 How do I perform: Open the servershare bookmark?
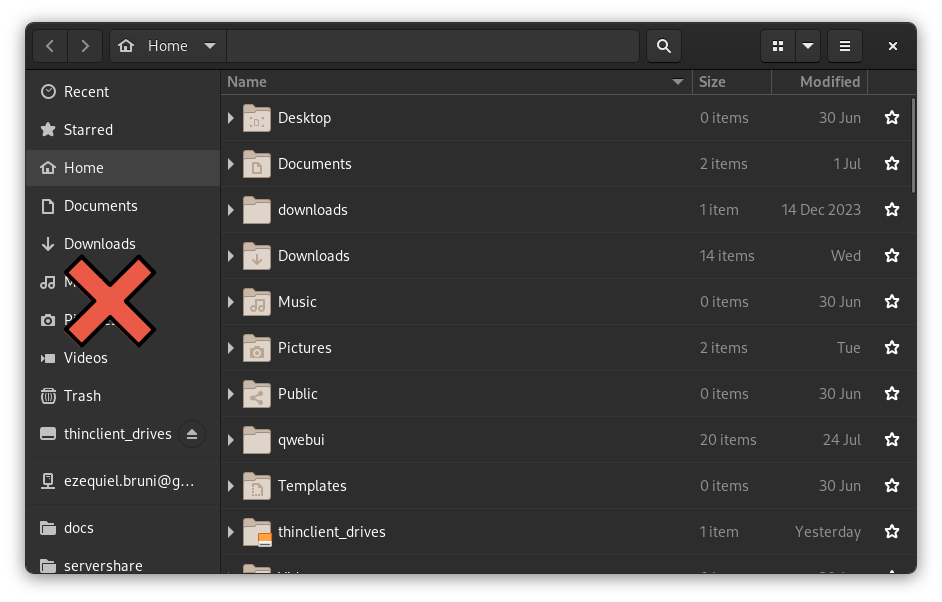click(103, 565)
